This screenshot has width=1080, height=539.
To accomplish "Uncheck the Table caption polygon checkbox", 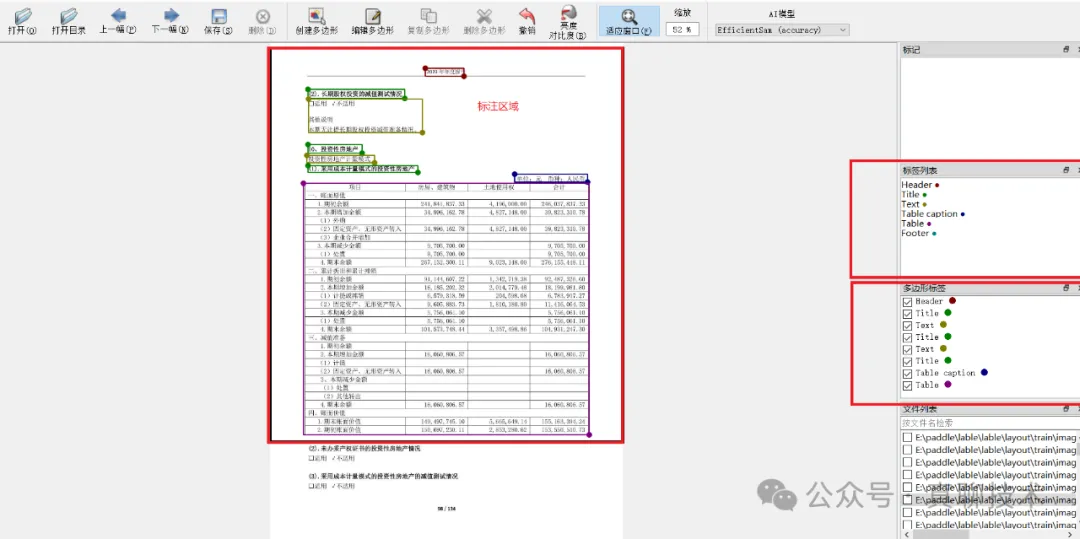I will click(907, 373).
